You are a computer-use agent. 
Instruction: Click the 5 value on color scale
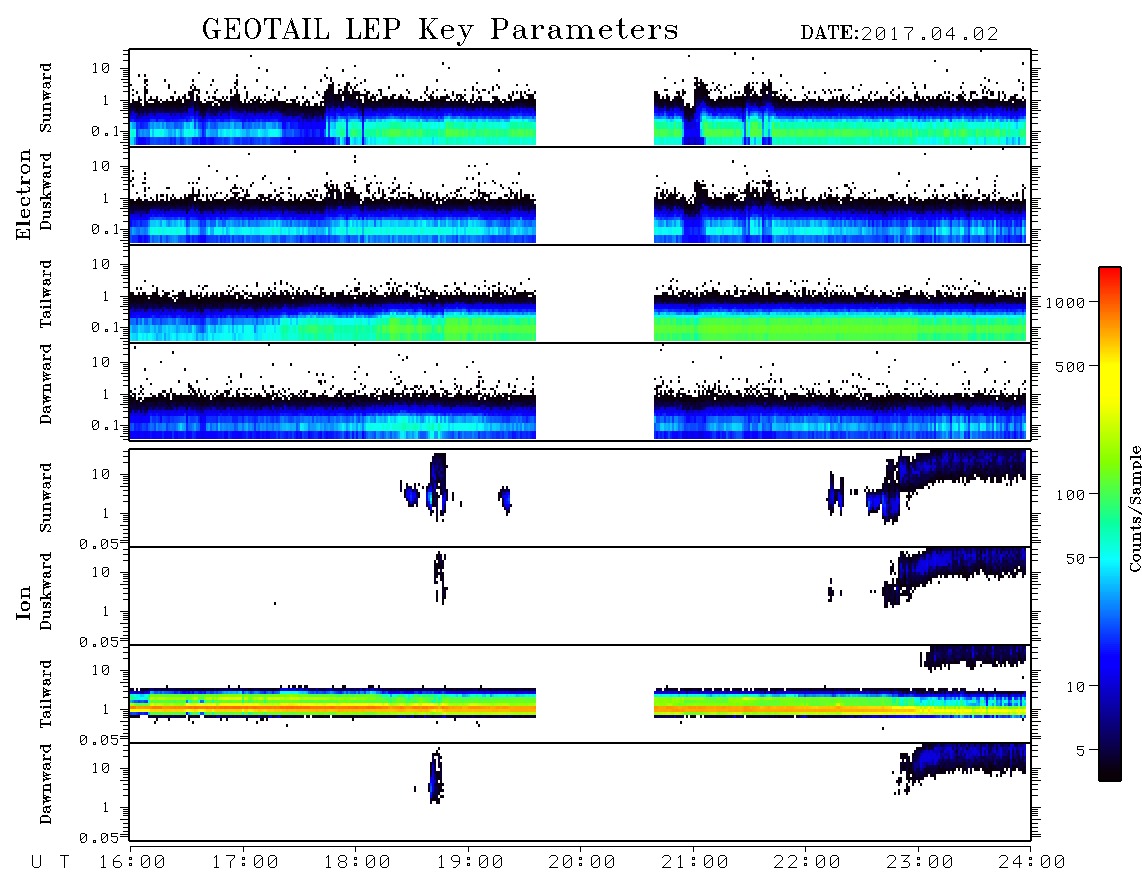[x=1080, y=750]
